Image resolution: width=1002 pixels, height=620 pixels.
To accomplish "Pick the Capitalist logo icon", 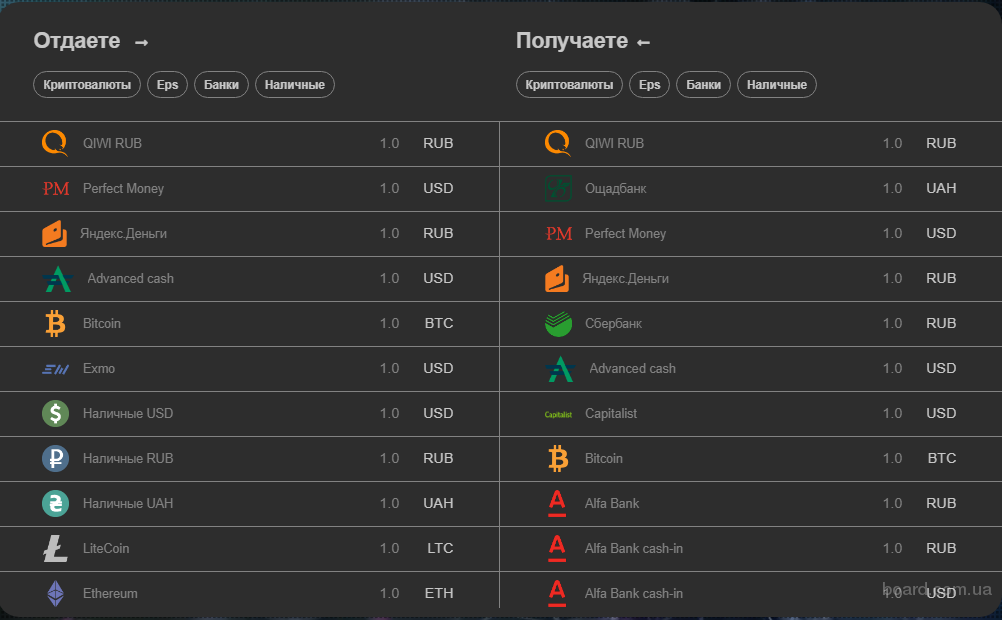I will tap(558, 414).
